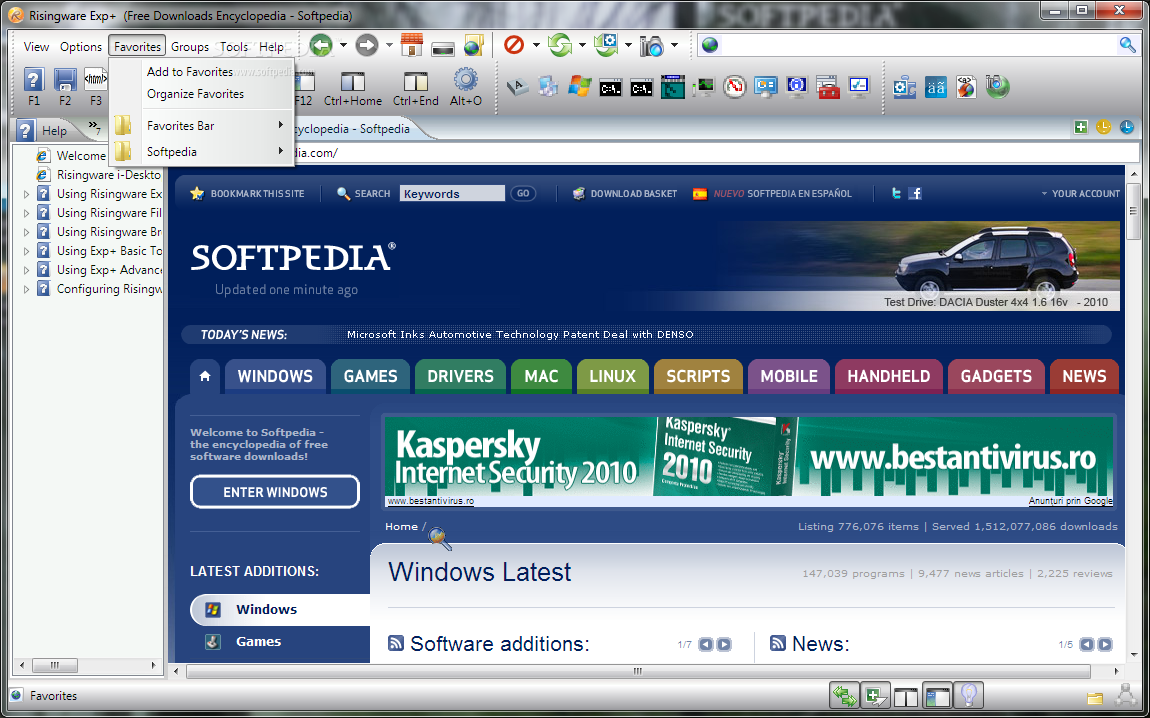Click the folder with globe icon
Image resolution: width=1150 pixels, height=718 pixels.
(474, 45)
